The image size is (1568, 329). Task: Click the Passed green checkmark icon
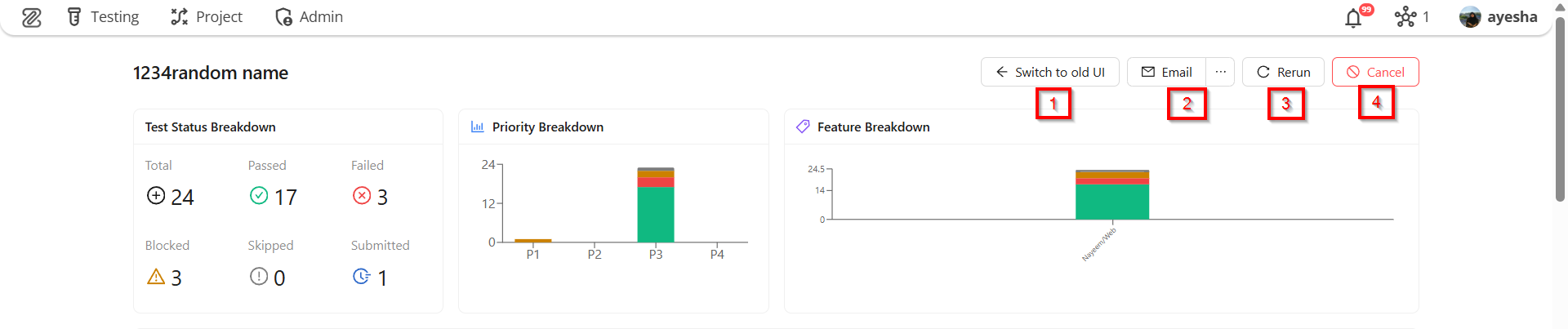point(259,196)
